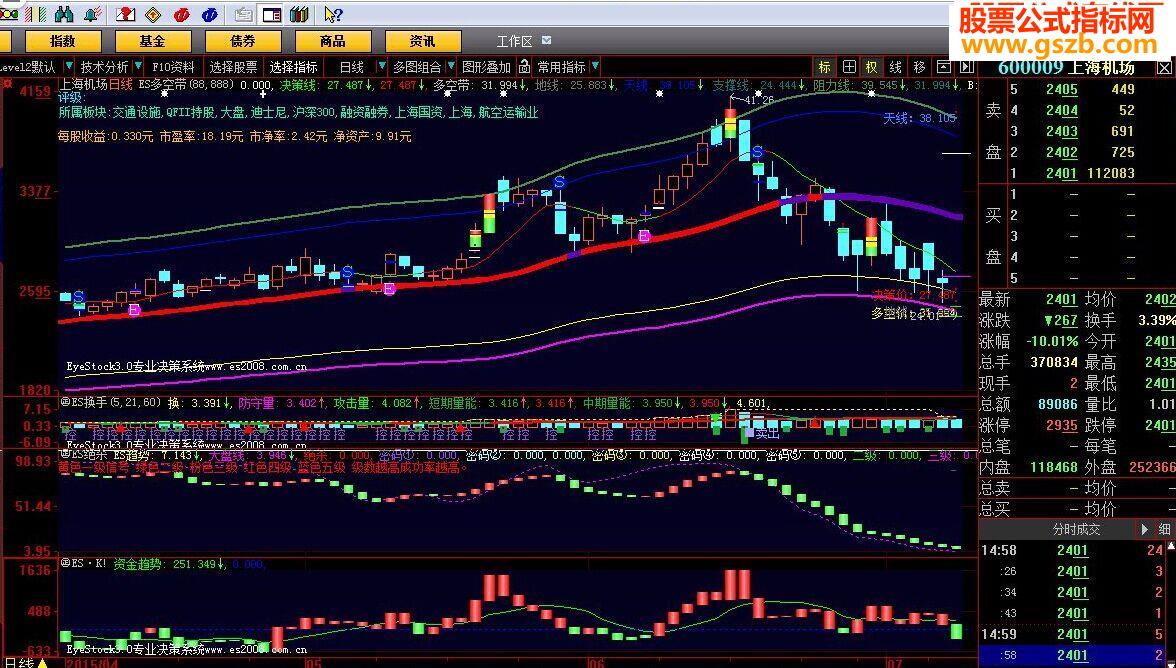The image size is (1176, 668).
Task: Click the skip-forward arrow icon near stock title
Action: click(x=967, y=67)
